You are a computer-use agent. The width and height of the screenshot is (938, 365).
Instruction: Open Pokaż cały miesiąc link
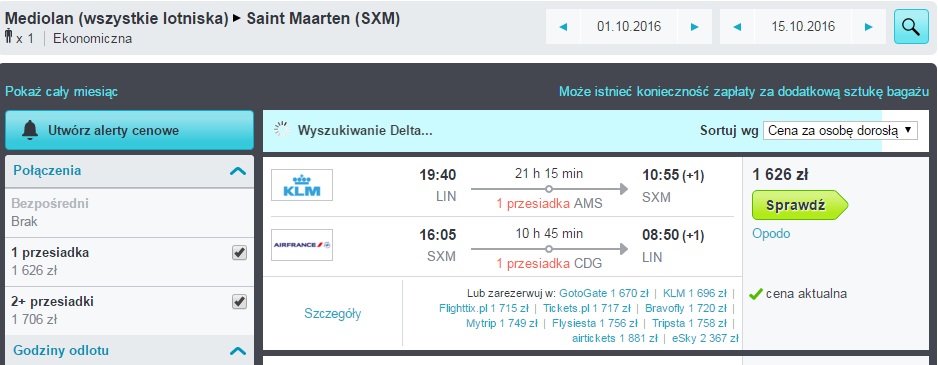[62, 92]
